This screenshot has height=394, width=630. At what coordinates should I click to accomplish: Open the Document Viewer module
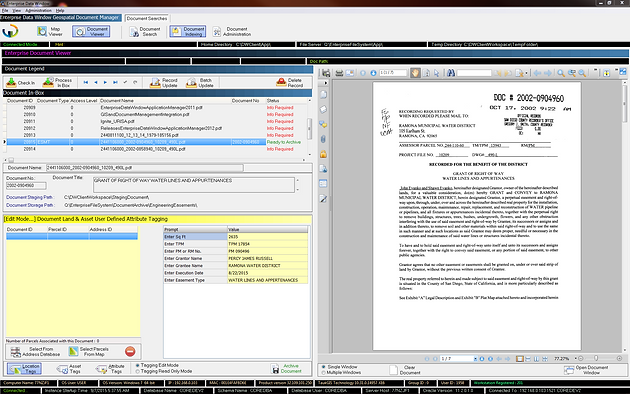tap(91, 31)
